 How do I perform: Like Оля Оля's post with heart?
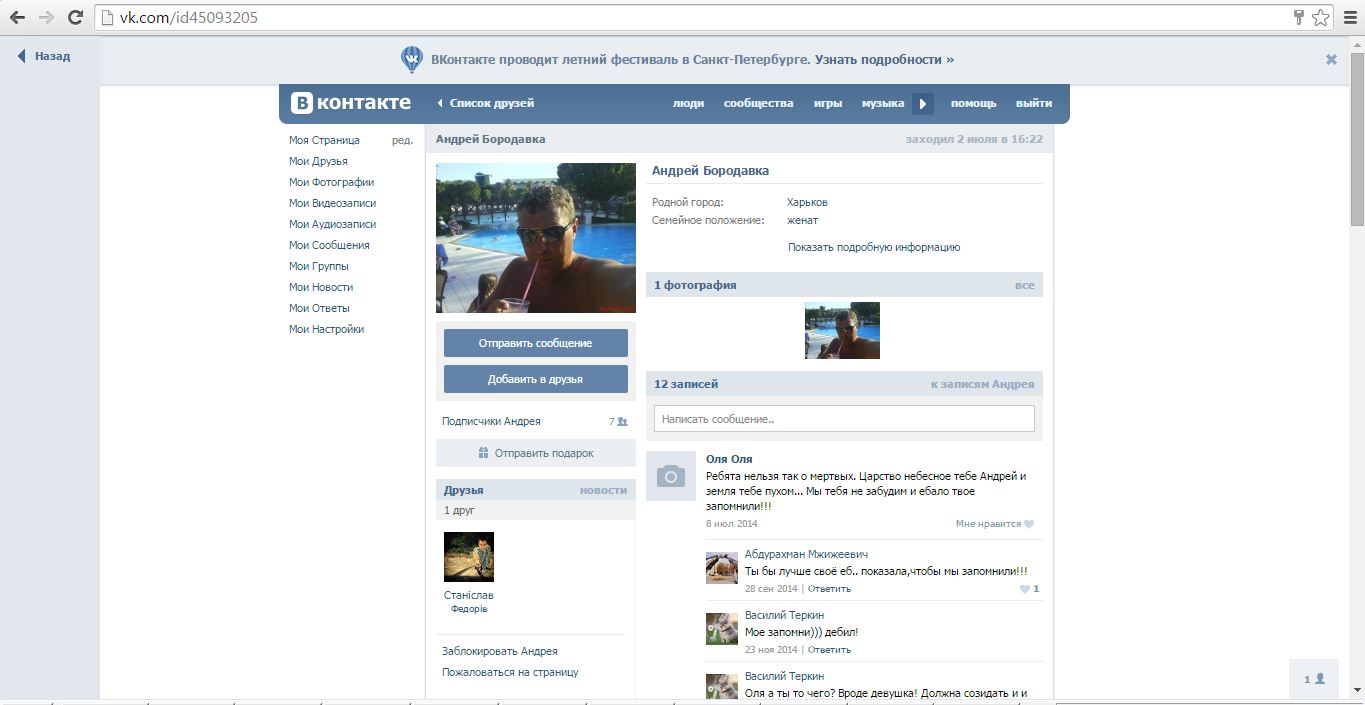(x=1028, y=524)
